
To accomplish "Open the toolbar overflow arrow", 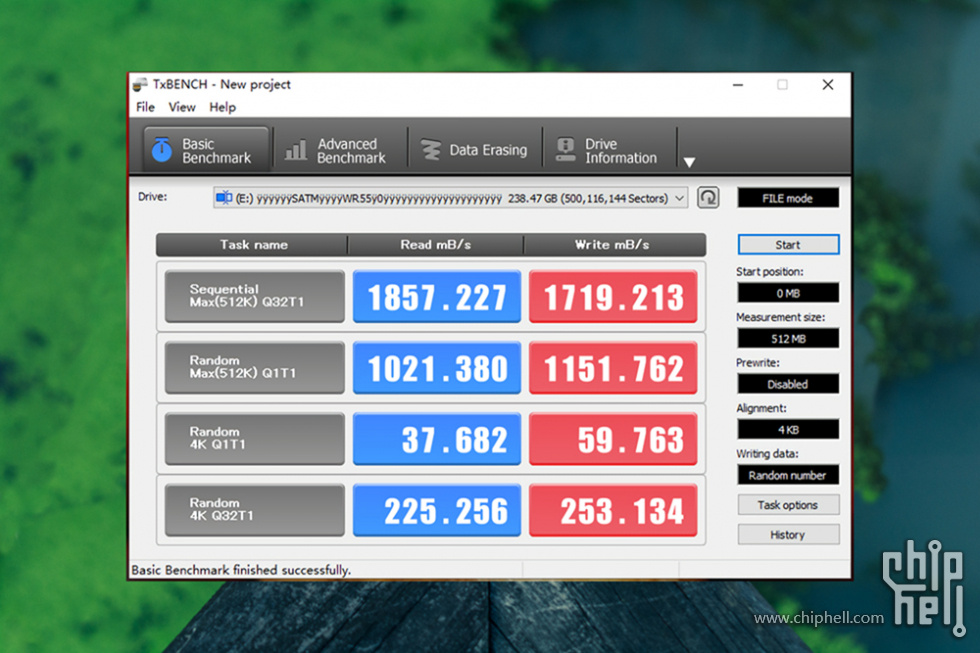I will tap(689, 162).
